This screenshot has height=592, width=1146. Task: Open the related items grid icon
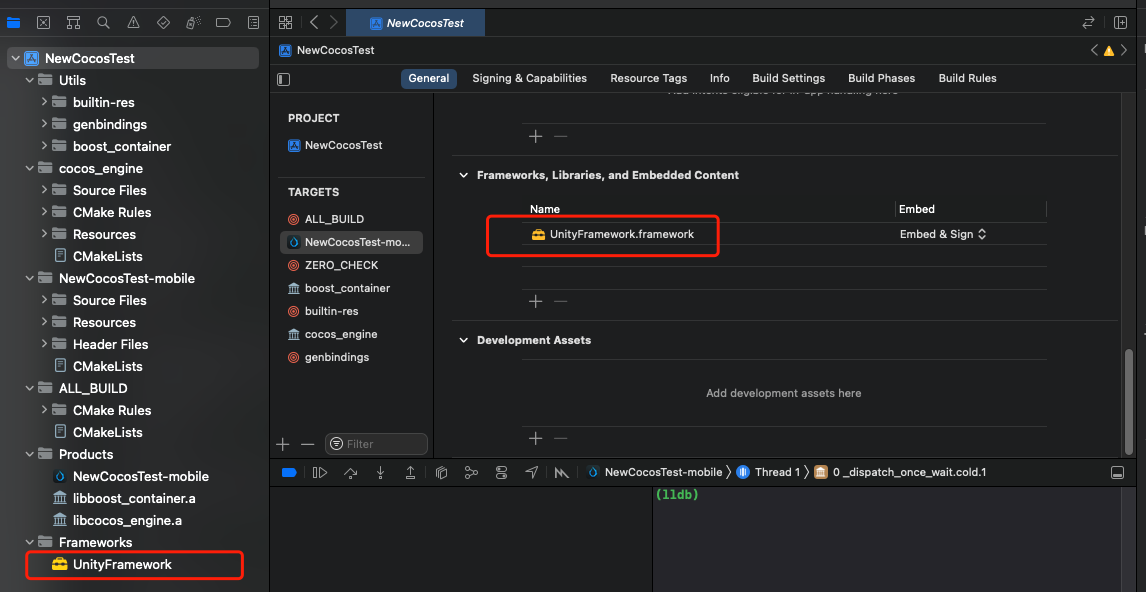coord(286,23)
